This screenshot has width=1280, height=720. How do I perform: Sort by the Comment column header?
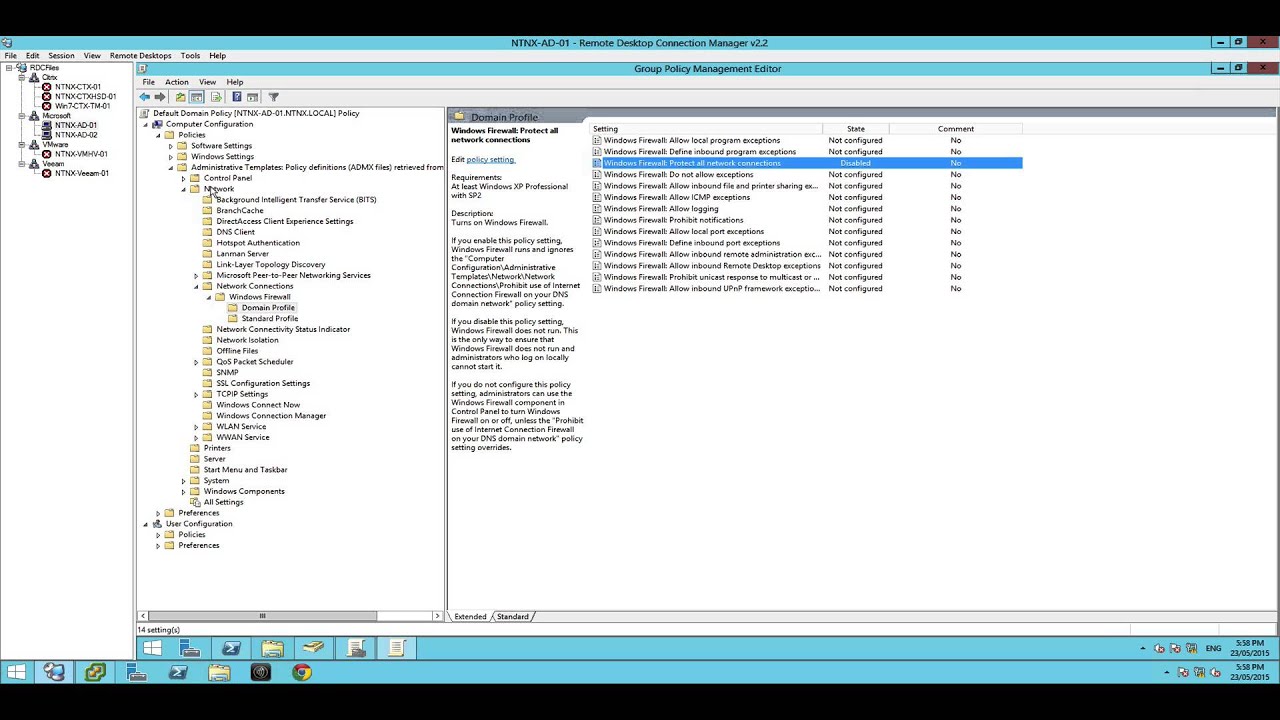956,129
